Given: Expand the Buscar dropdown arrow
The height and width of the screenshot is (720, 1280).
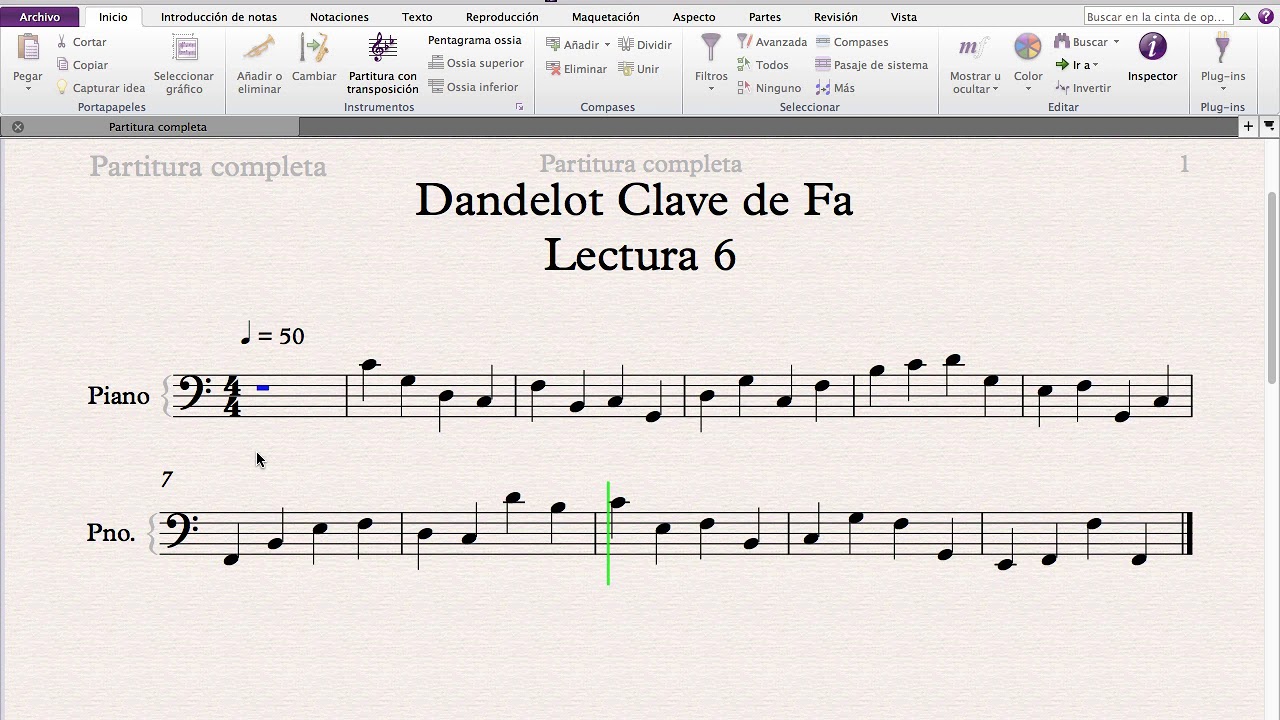Looking at the screenshot, I should (1116, 42).
